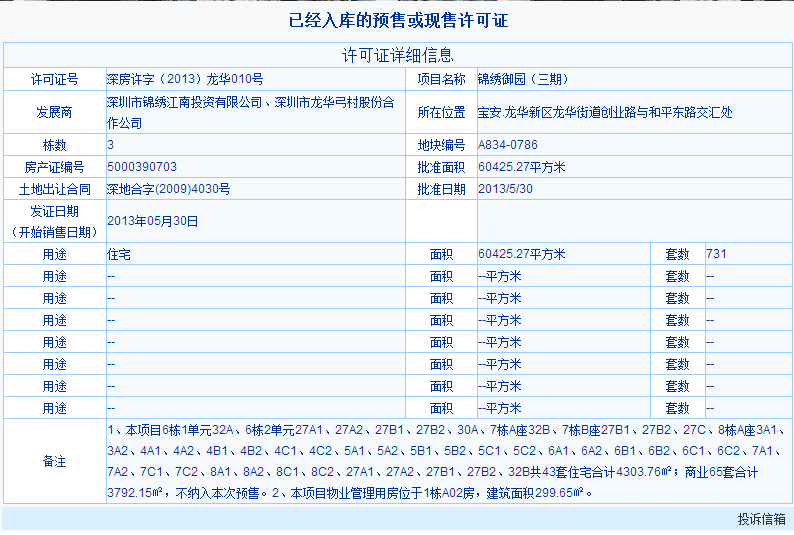
Task: Click land plot number A834-0786
Action: tap(508, 145)
